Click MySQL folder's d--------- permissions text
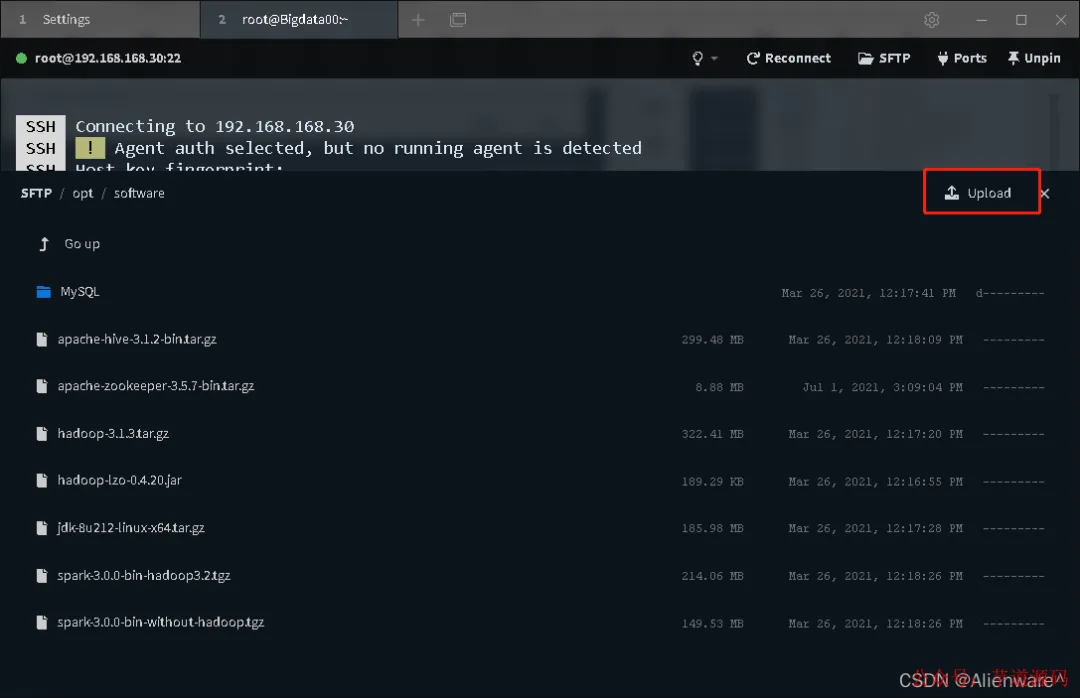The width and height of the screenshot is (1080, 698). (1010, 293)
